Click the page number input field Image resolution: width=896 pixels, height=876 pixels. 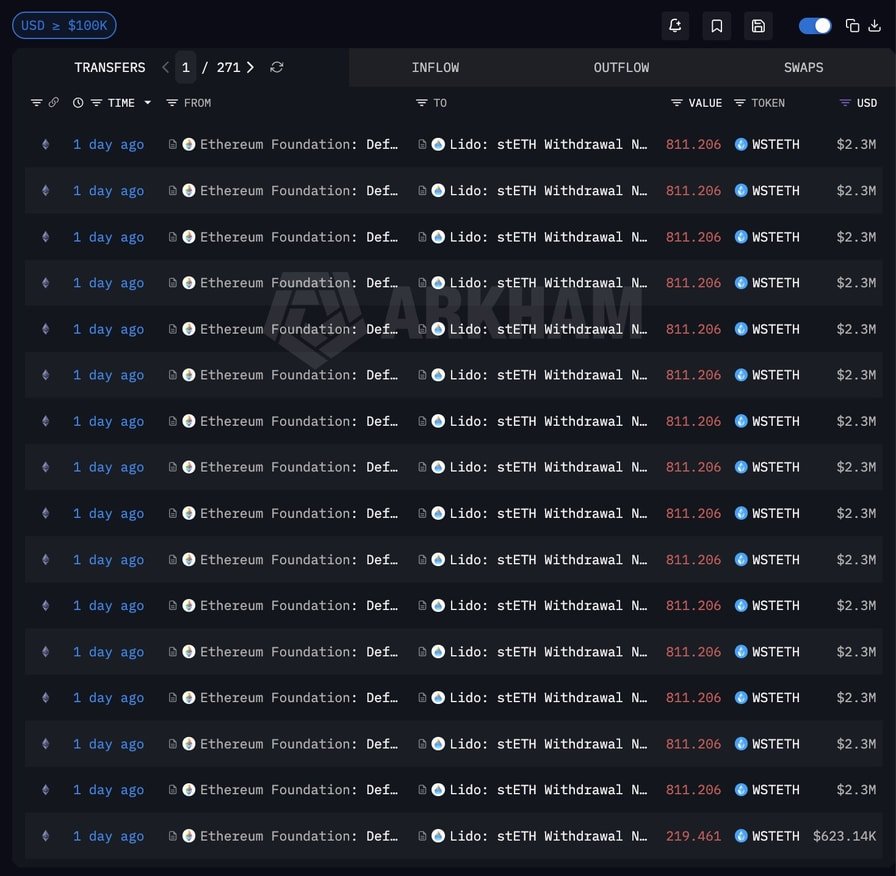pyautogui.click(x=186, y=67)
